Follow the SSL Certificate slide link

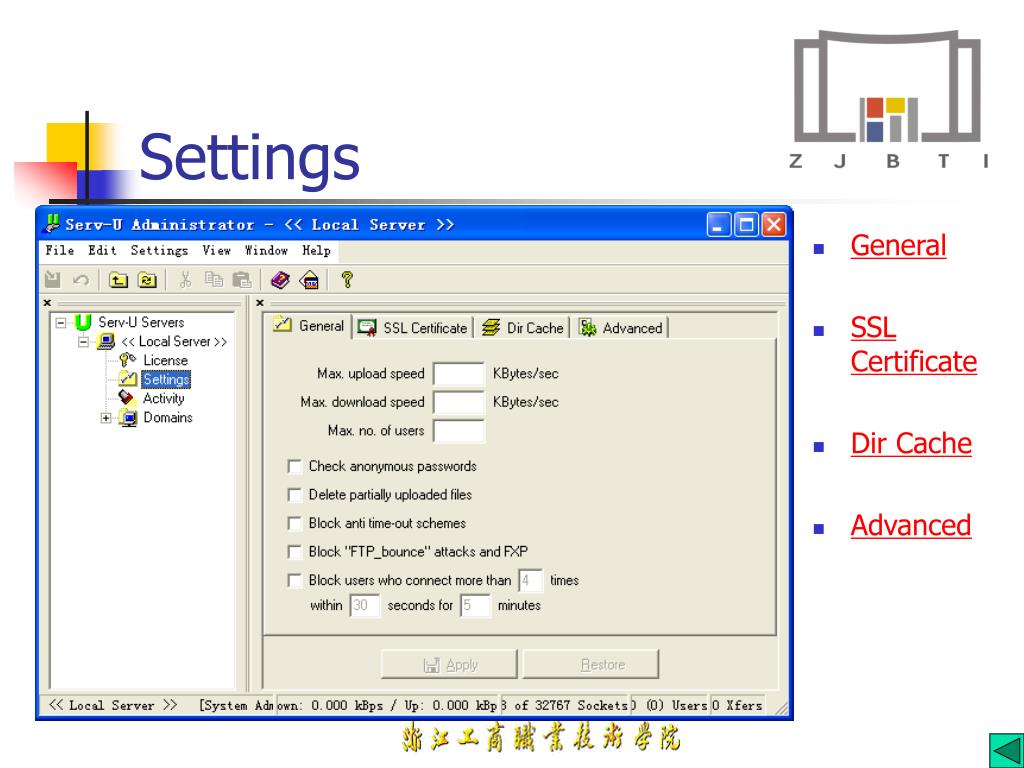pyautogui.click(x=913, y=345)
